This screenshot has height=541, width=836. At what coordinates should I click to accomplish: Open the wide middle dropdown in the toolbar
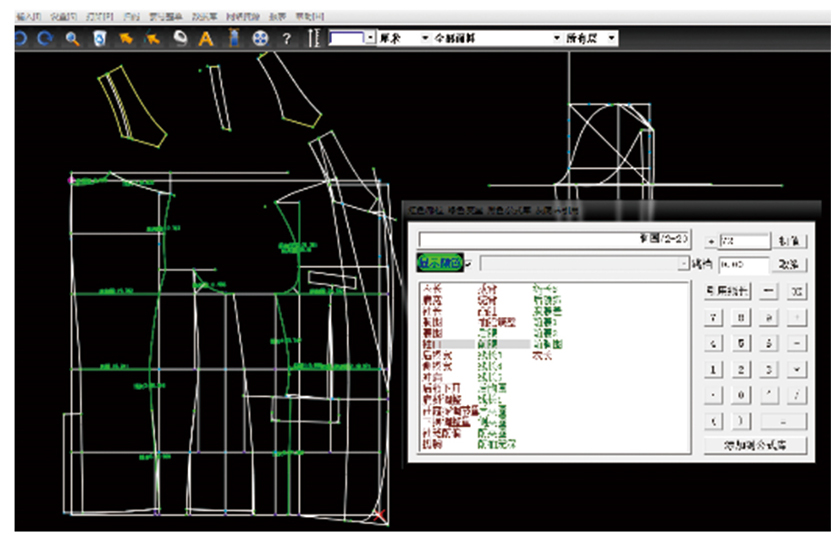coord(557,38)
